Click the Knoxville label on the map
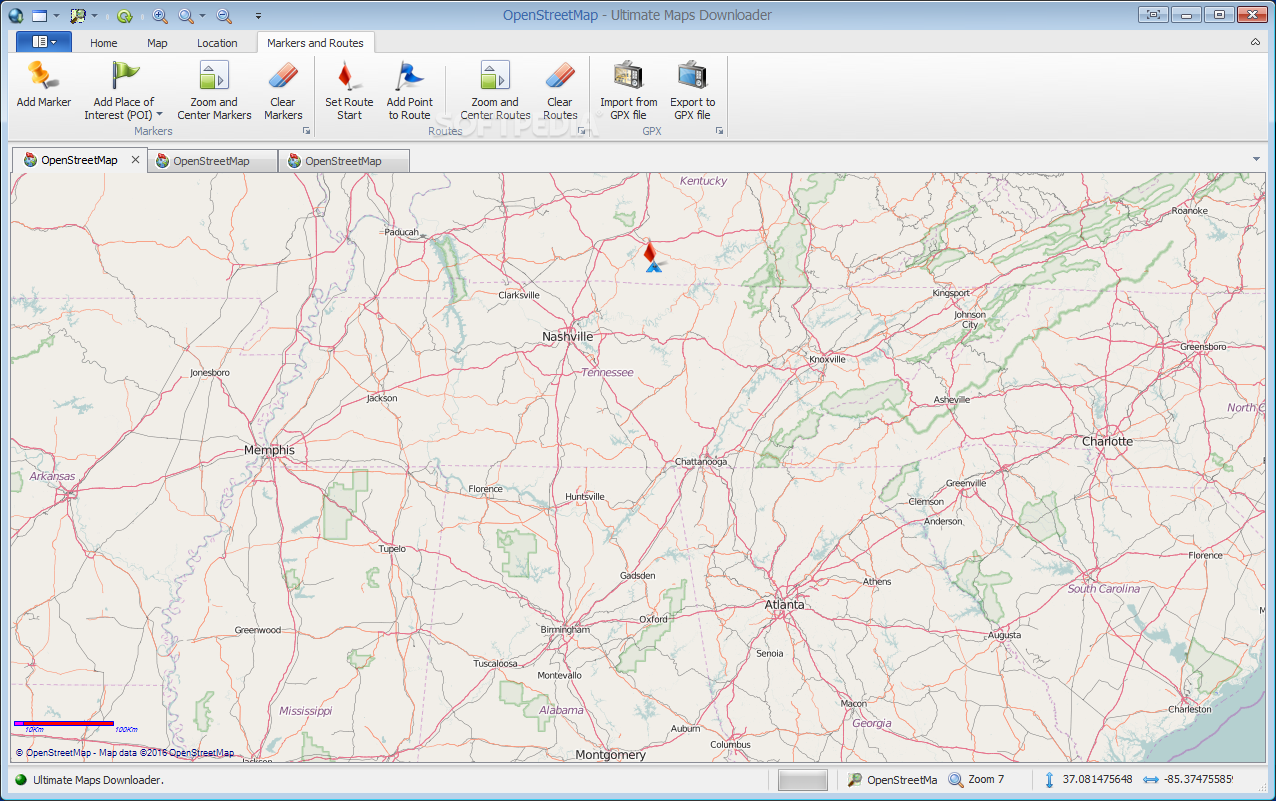Viewport: 1276px width, 801px height. tap(827, 359)
